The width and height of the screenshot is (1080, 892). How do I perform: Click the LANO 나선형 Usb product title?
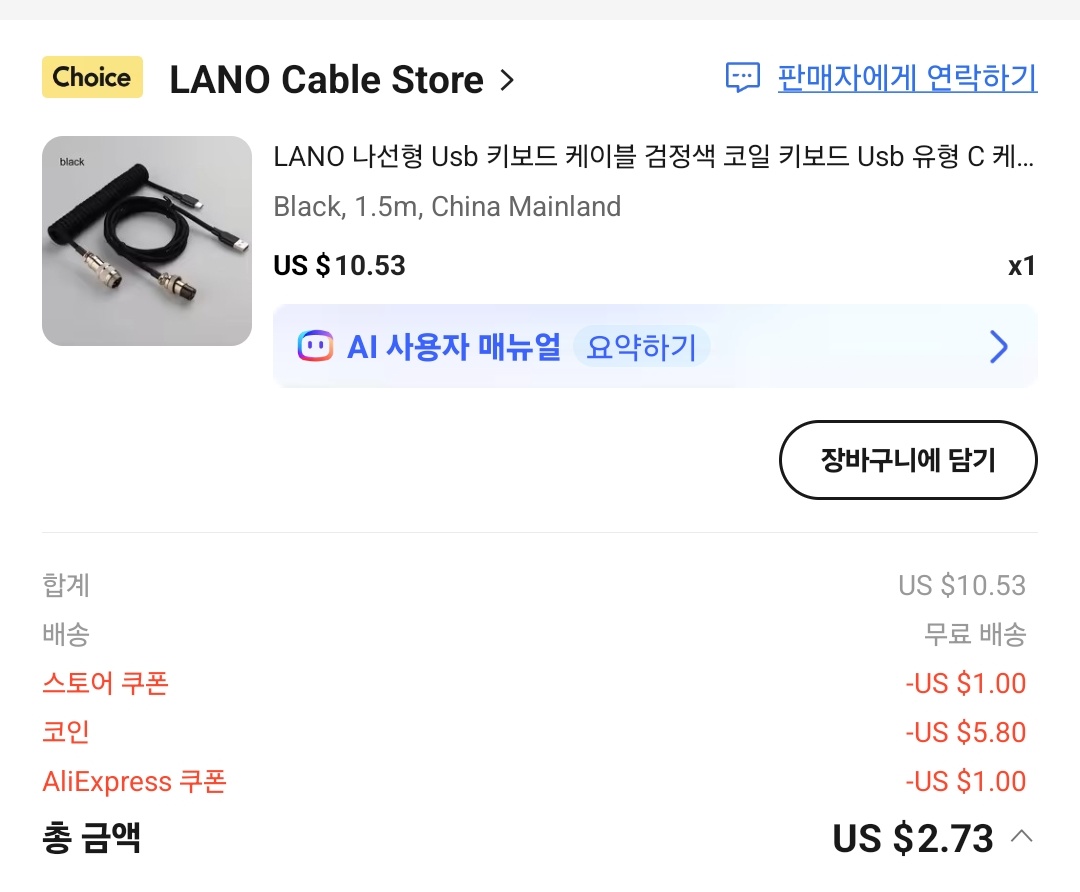tap(654, 158)
